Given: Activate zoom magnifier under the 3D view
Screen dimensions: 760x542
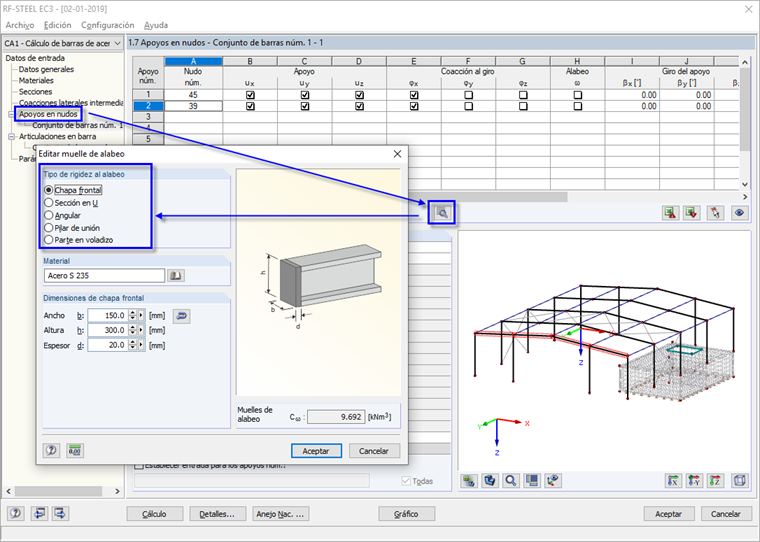Looking at the screenshot, I should pos(511,480).
